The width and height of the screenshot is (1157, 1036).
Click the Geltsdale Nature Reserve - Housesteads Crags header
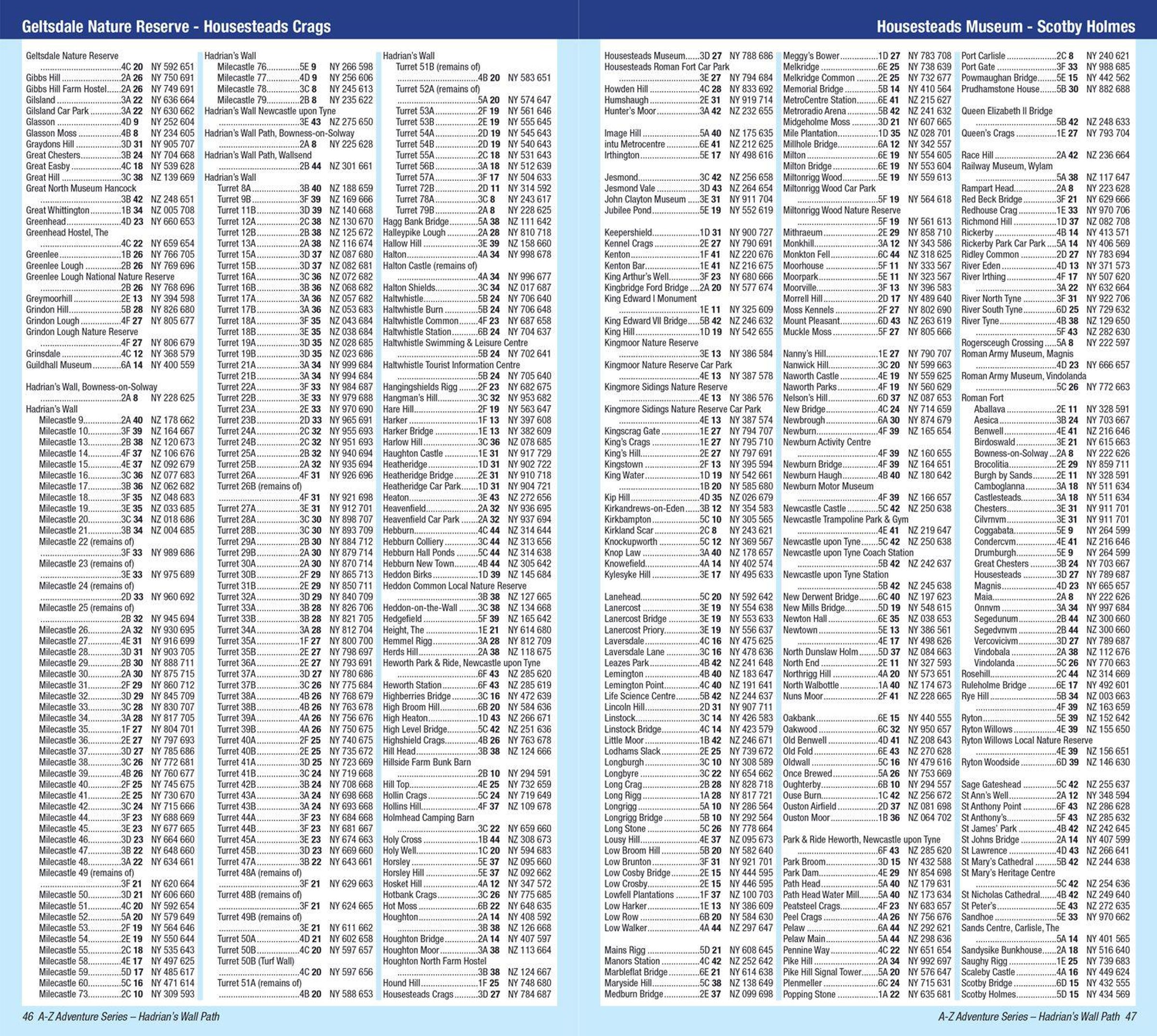coord(176,27)
